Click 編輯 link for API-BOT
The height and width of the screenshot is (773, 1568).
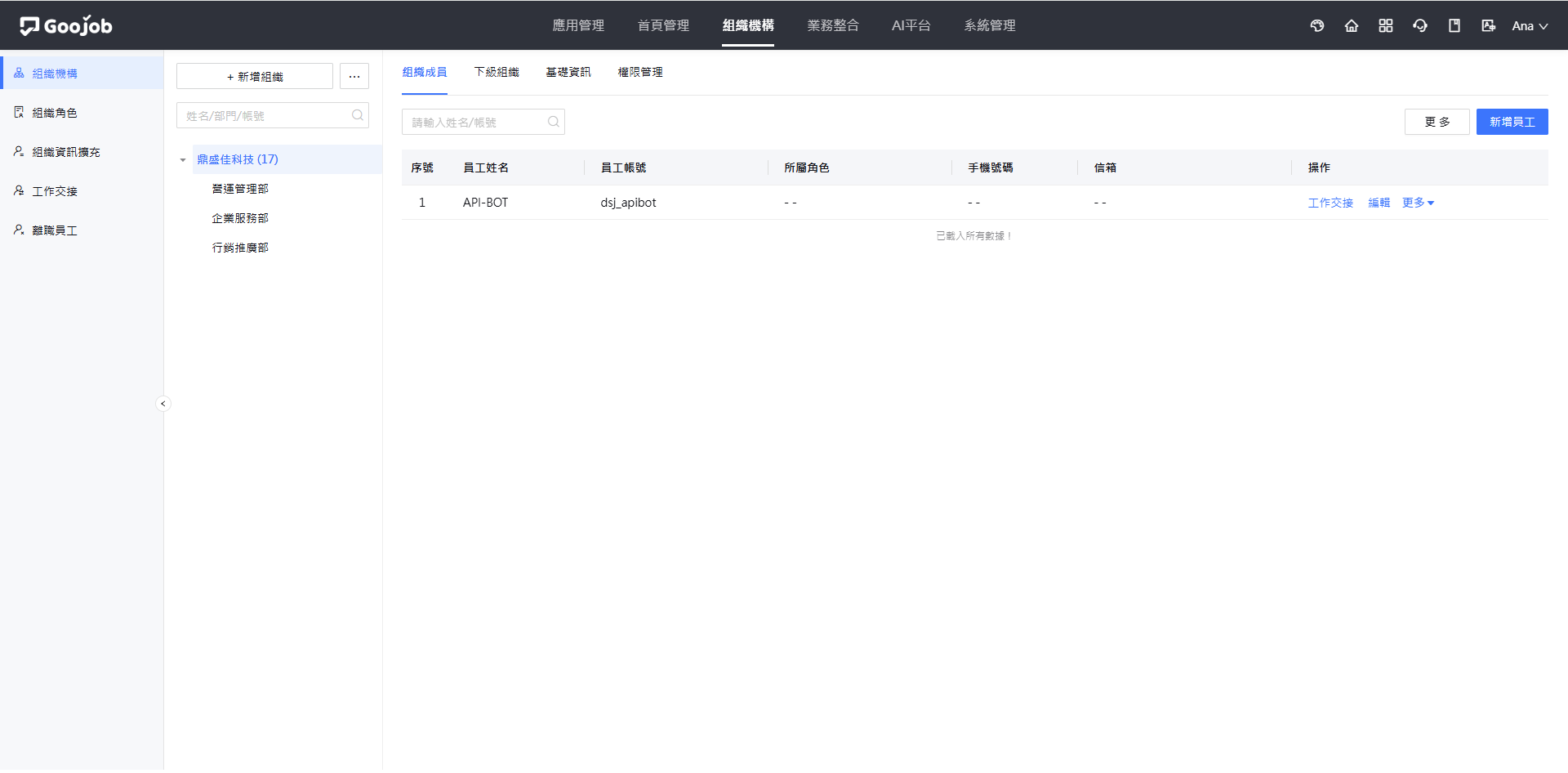coord(1379,203)
